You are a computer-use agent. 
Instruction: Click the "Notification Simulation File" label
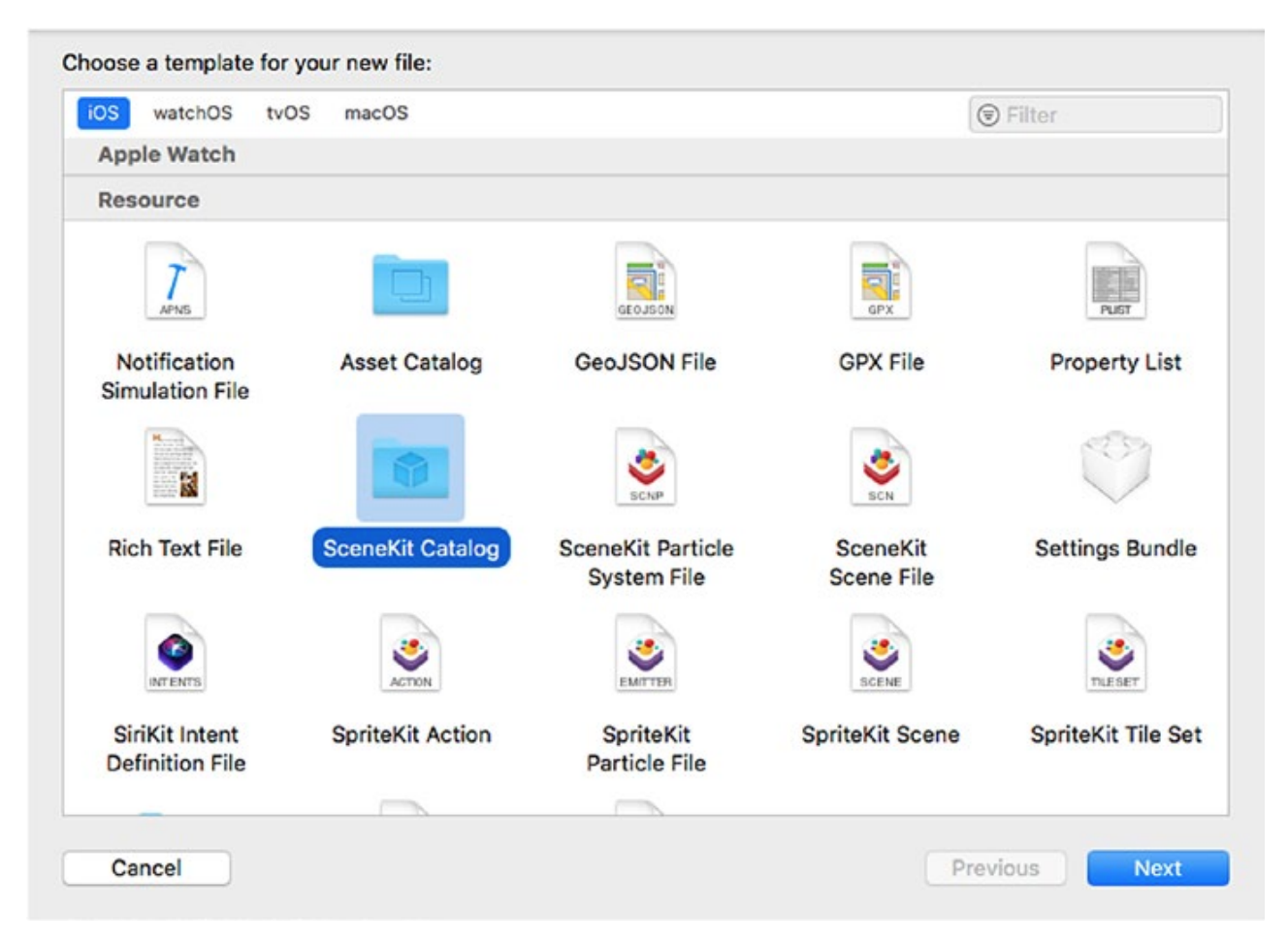coord(176,376)
